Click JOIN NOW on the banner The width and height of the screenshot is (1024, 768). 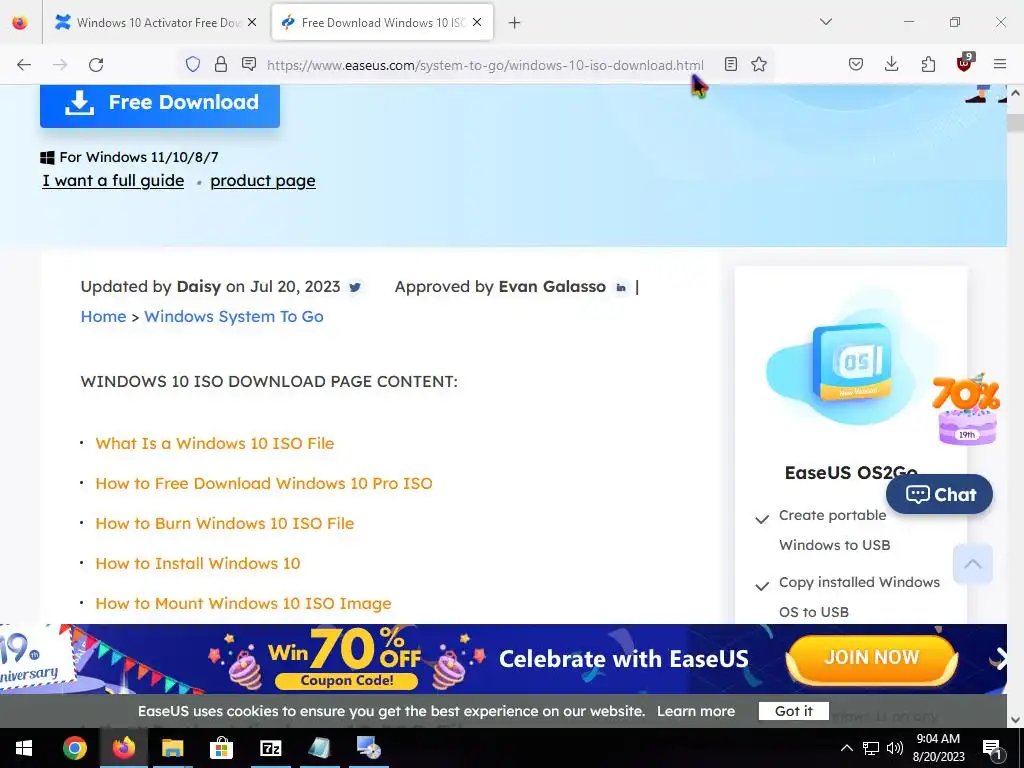(872, 658)
